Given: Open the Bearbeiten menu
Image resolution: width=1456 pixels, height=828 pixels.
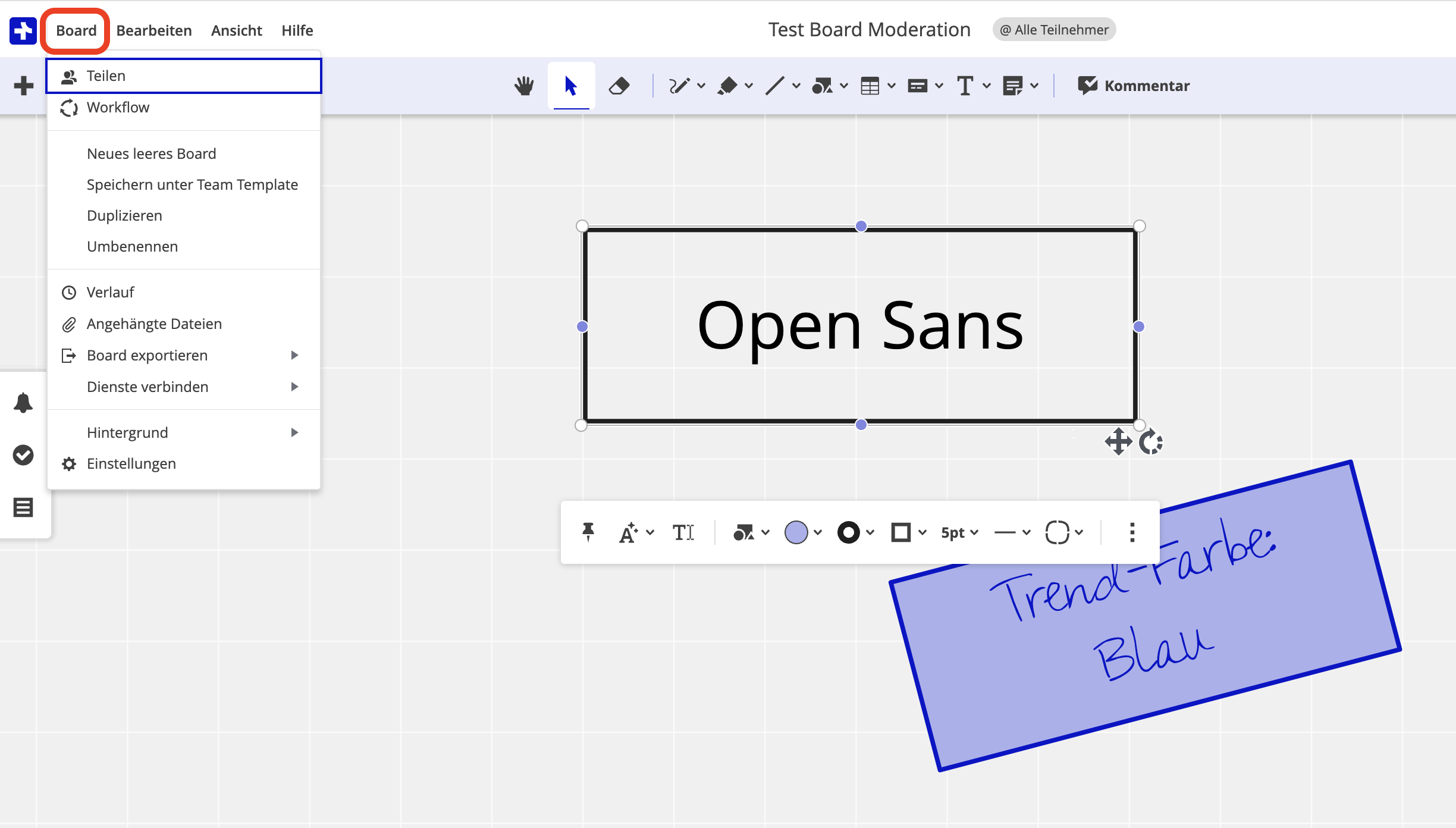Looking at the screenshot, I should click(153, 30).
